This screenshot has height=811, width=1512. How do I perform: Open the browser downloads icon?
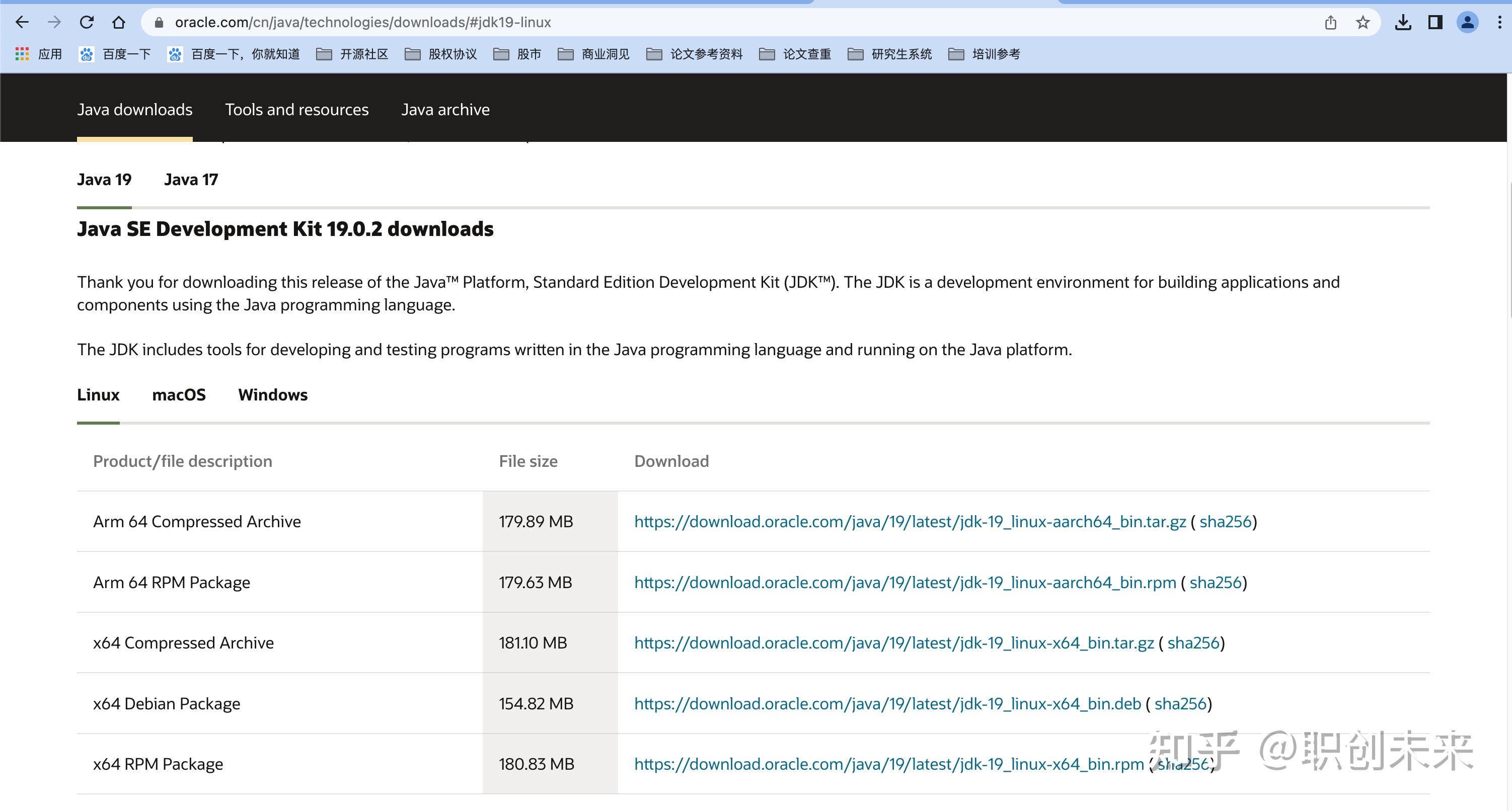tap(1403, 22)
